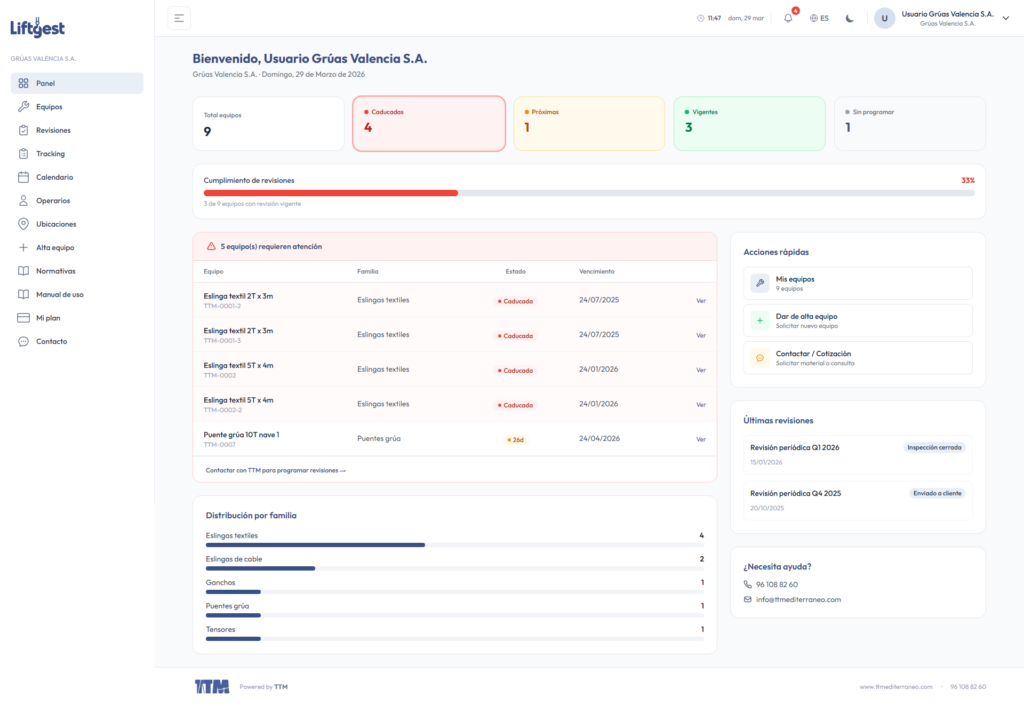The height and width of the screenshot is (706, 1024).
Task: Click the Mi plan card icon
Action: (x=23, y=318)
